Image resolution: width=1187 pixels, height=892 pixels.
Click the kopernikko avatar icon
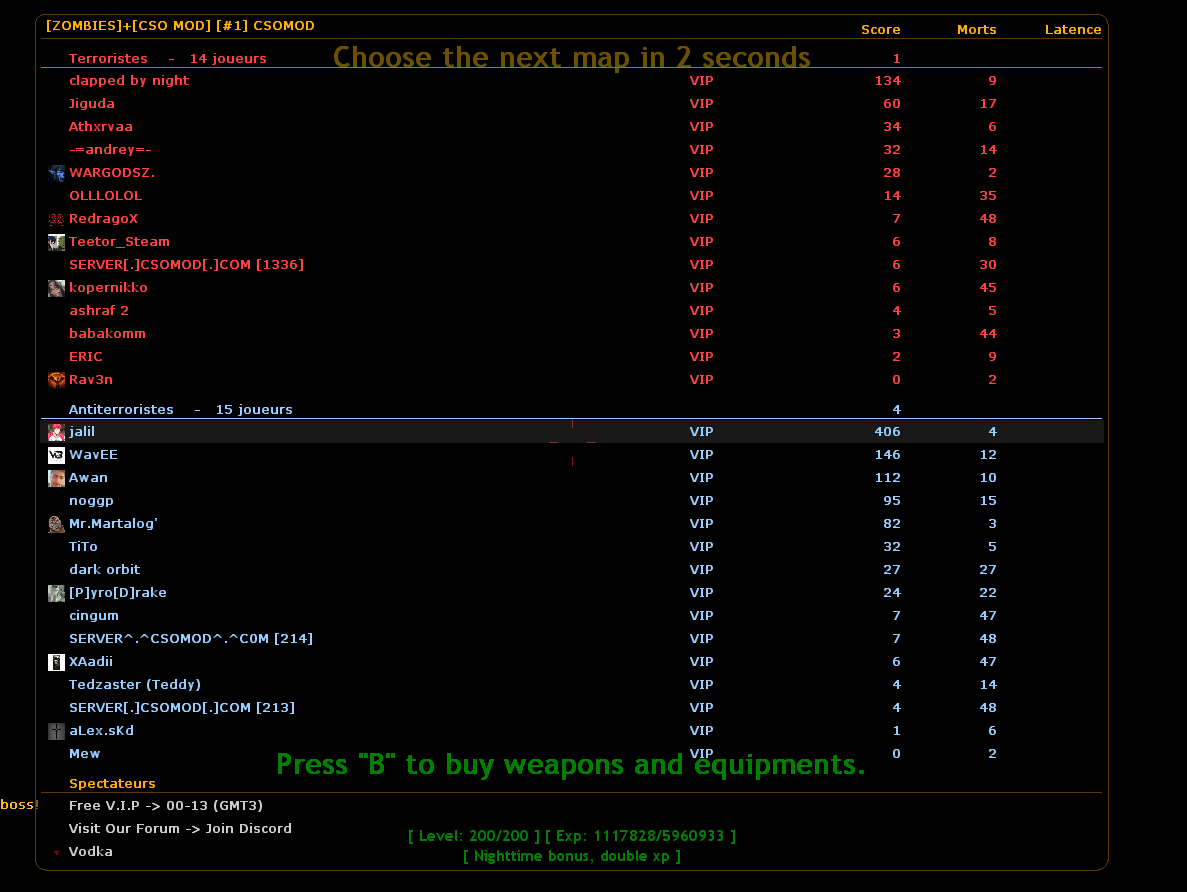(56, 288)
